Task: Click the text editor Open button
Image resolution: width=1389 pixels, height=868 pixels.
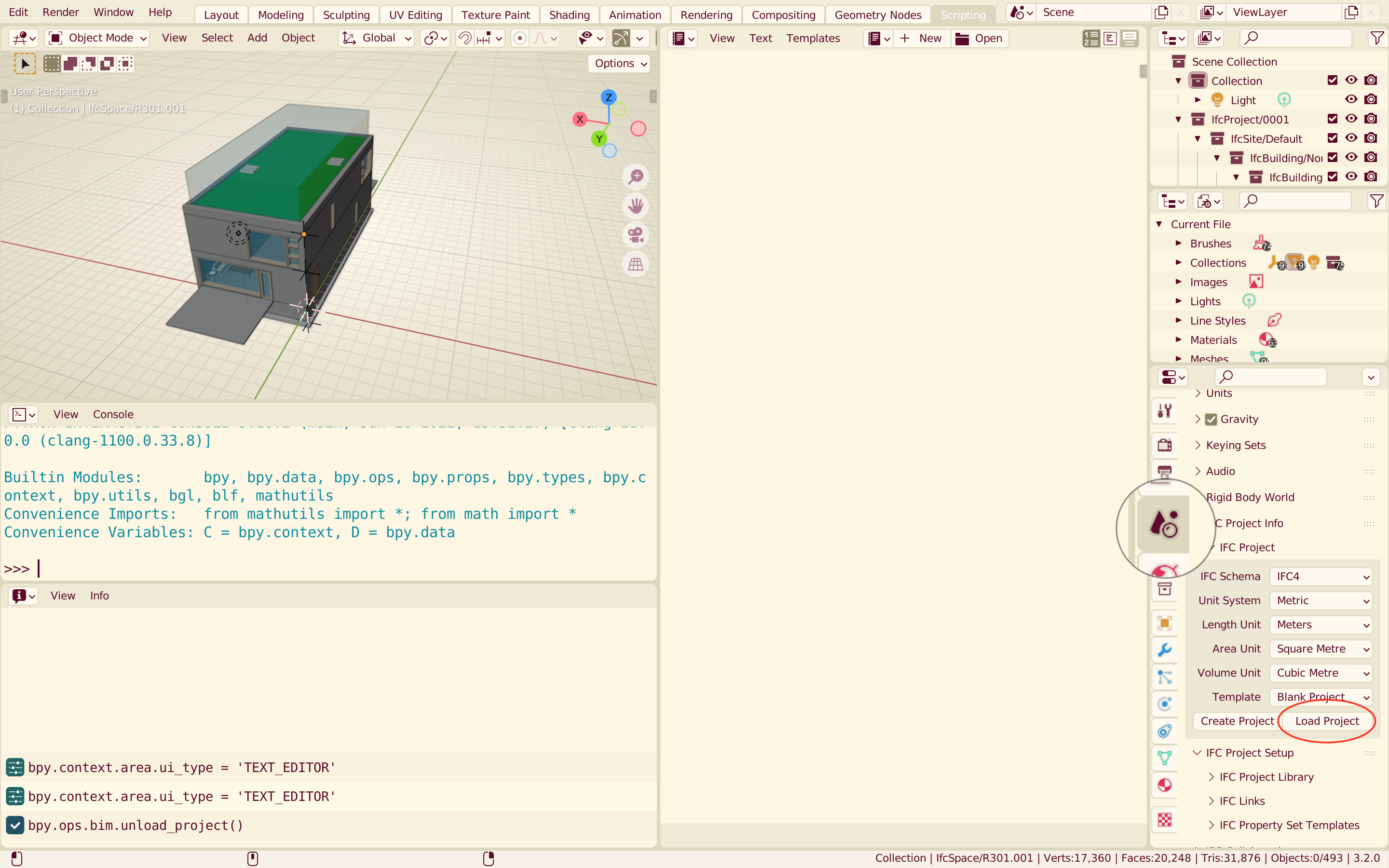Action: coord(979,39)
